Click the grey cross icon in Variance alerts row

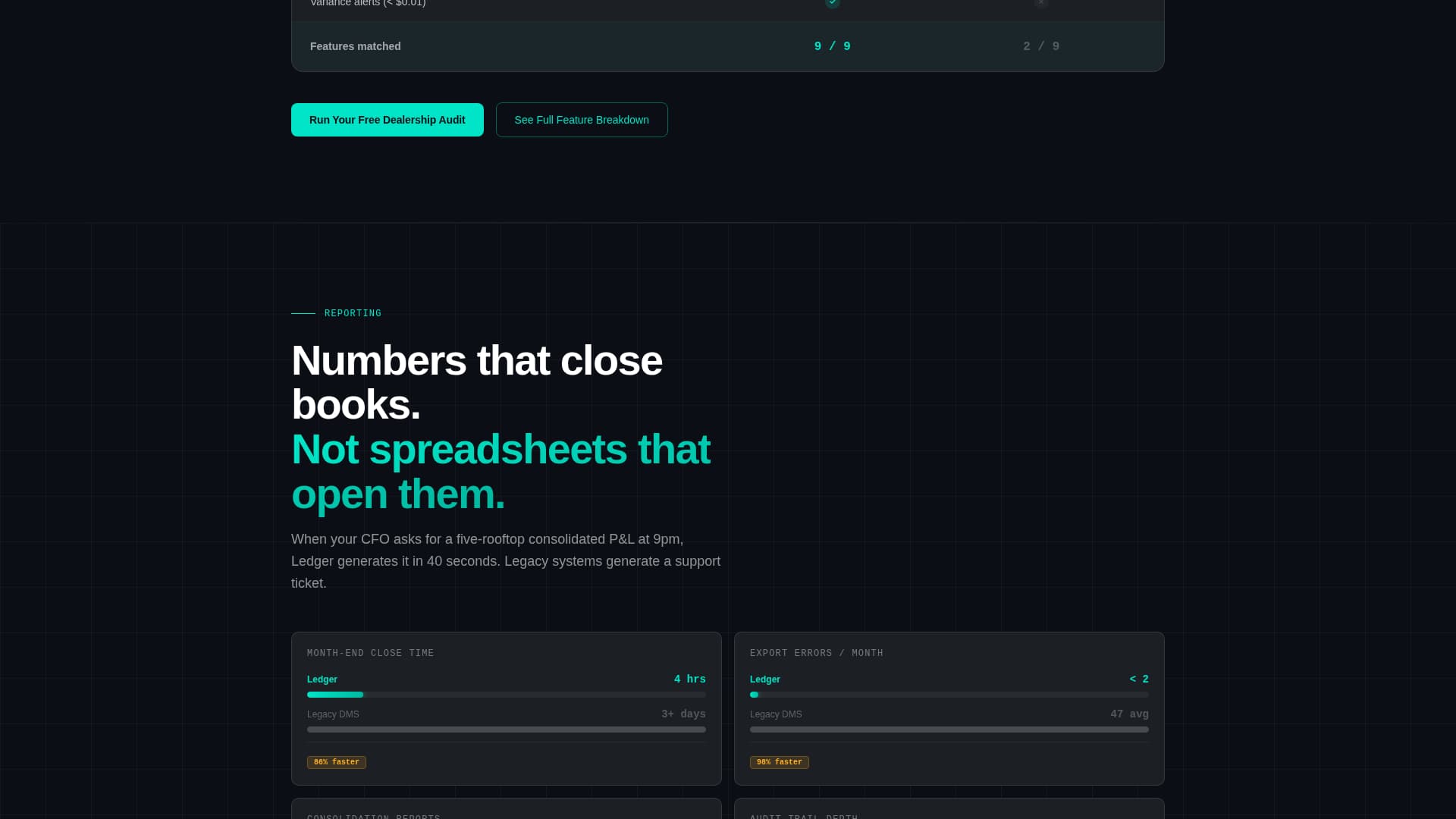1041,2
